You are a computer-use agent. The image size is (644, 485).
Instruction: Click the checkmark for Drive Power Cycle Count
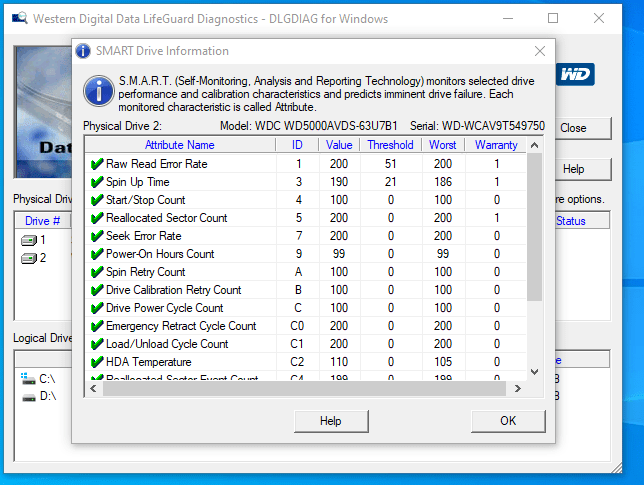97,308
